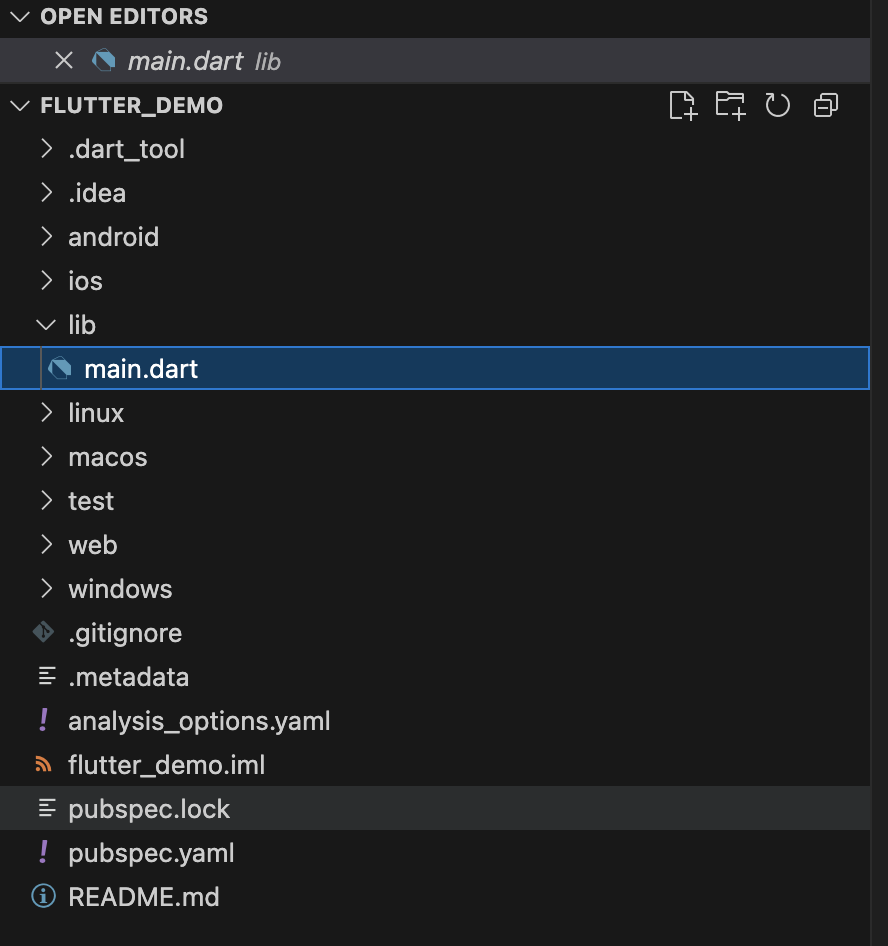Close main.dart in Open Editors
The height and width of the screenshot is (946, 888).
click(x=64, y=61)
